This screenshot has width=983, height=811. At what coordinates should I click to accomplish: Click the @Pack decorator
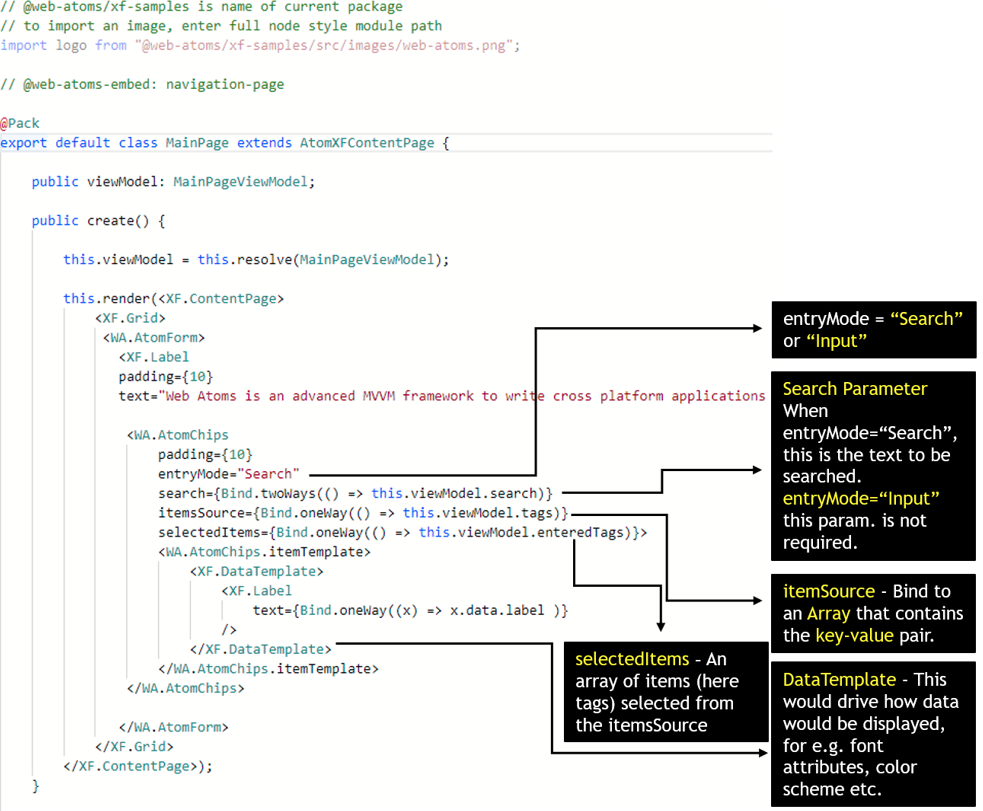(20, 123)
